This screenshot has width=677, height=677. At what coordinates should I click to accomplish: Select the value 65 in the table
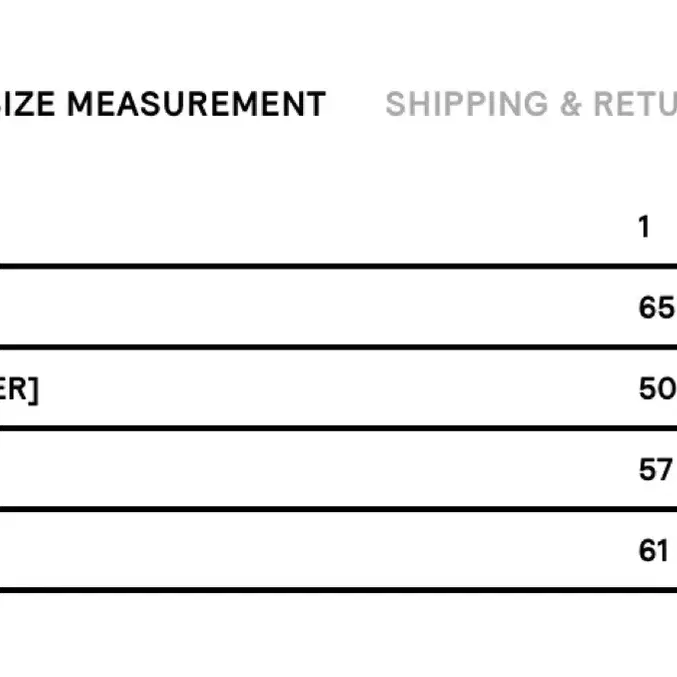click(656, 307)
